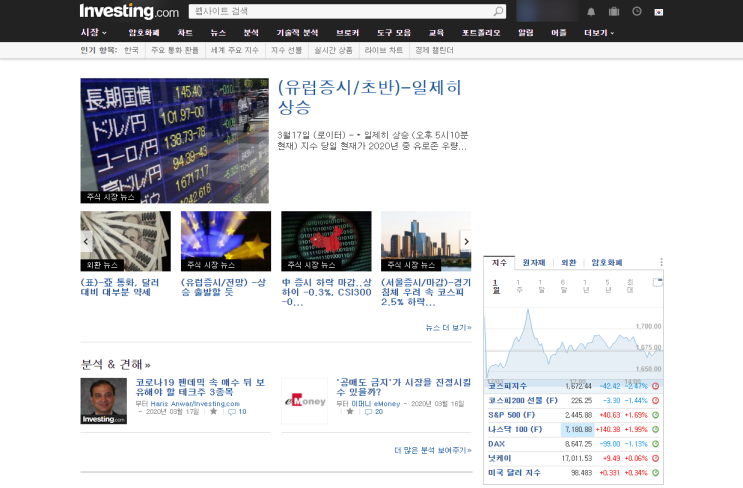Select the 지수 tab in widget
This screenshot has width=743, height=488.
pyautogui.click(x=499, y=262)
